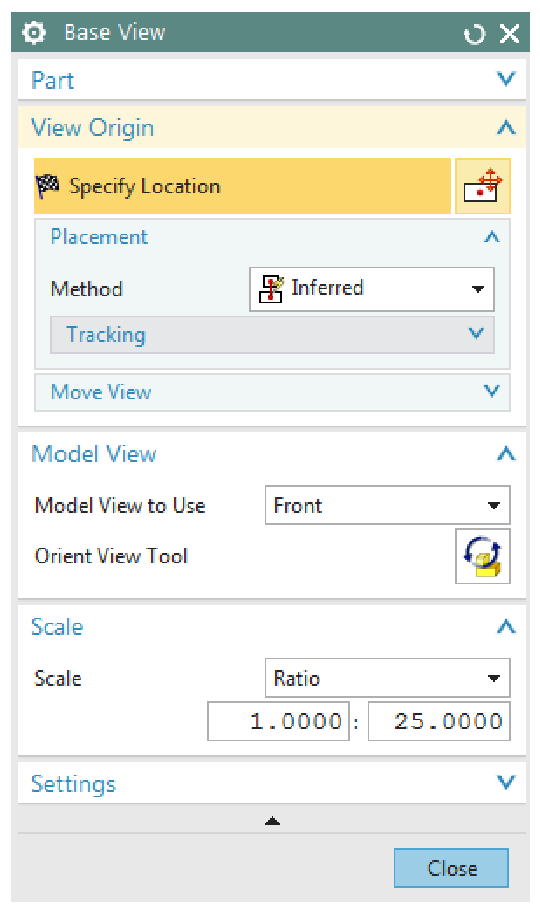Click the Specify Location point icon
540x911 pixels.
482,186
